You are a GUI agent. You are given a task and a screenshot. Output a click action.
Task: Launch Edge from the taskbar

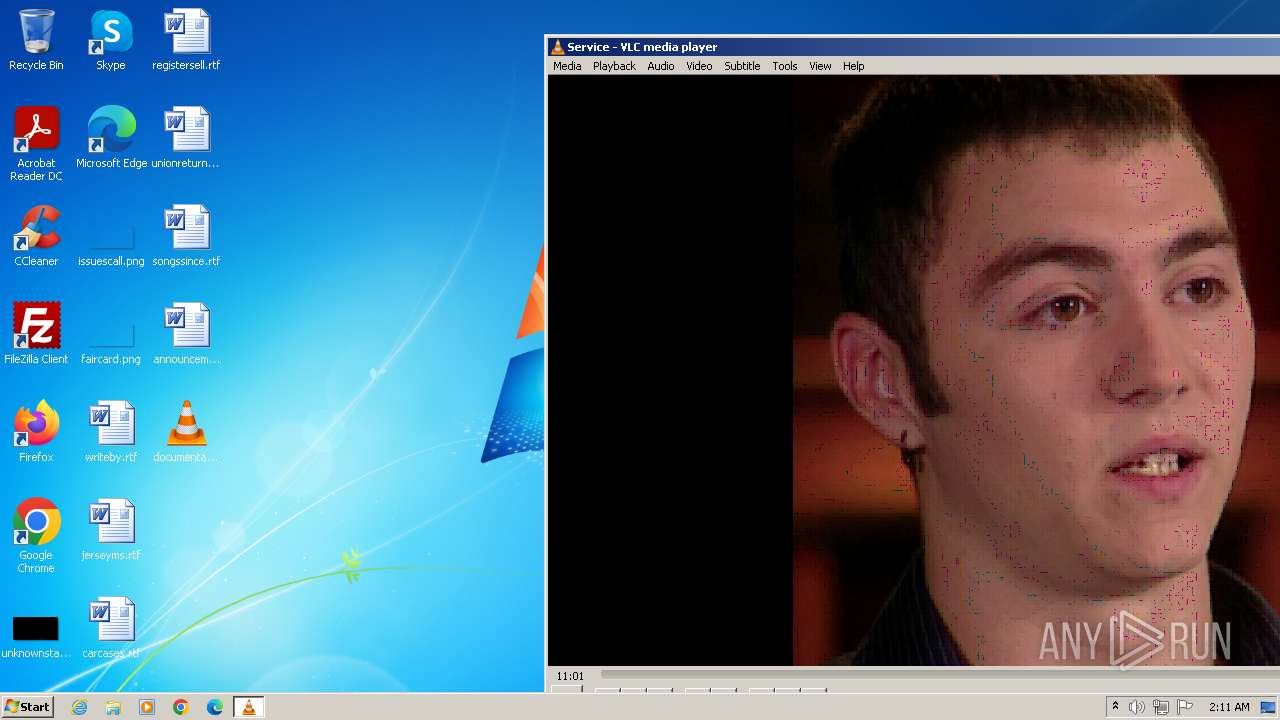pyautogui.click(x=215, y=707)
